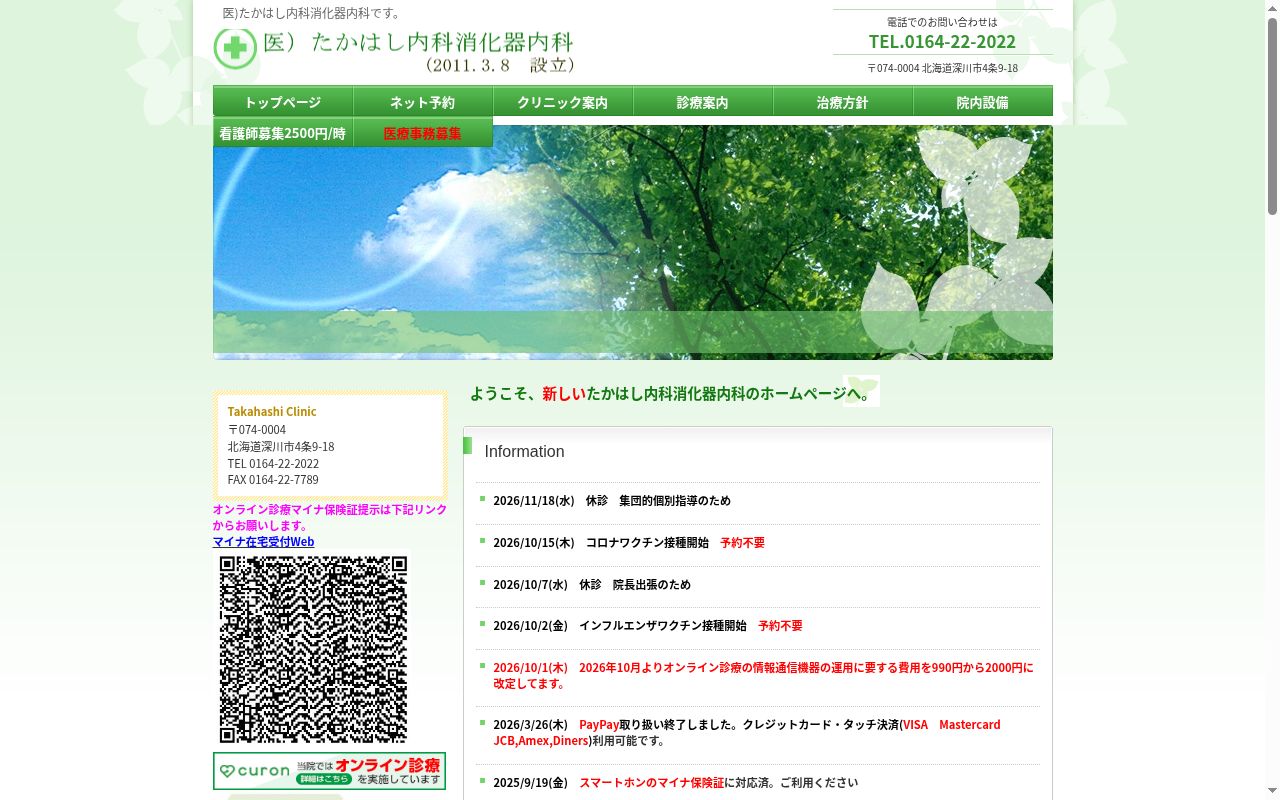The height and width of the screenshot is (800, 1280).
Task: Click the forest and sky banner image
Action: pyautogui.click(x=633, y=242)
